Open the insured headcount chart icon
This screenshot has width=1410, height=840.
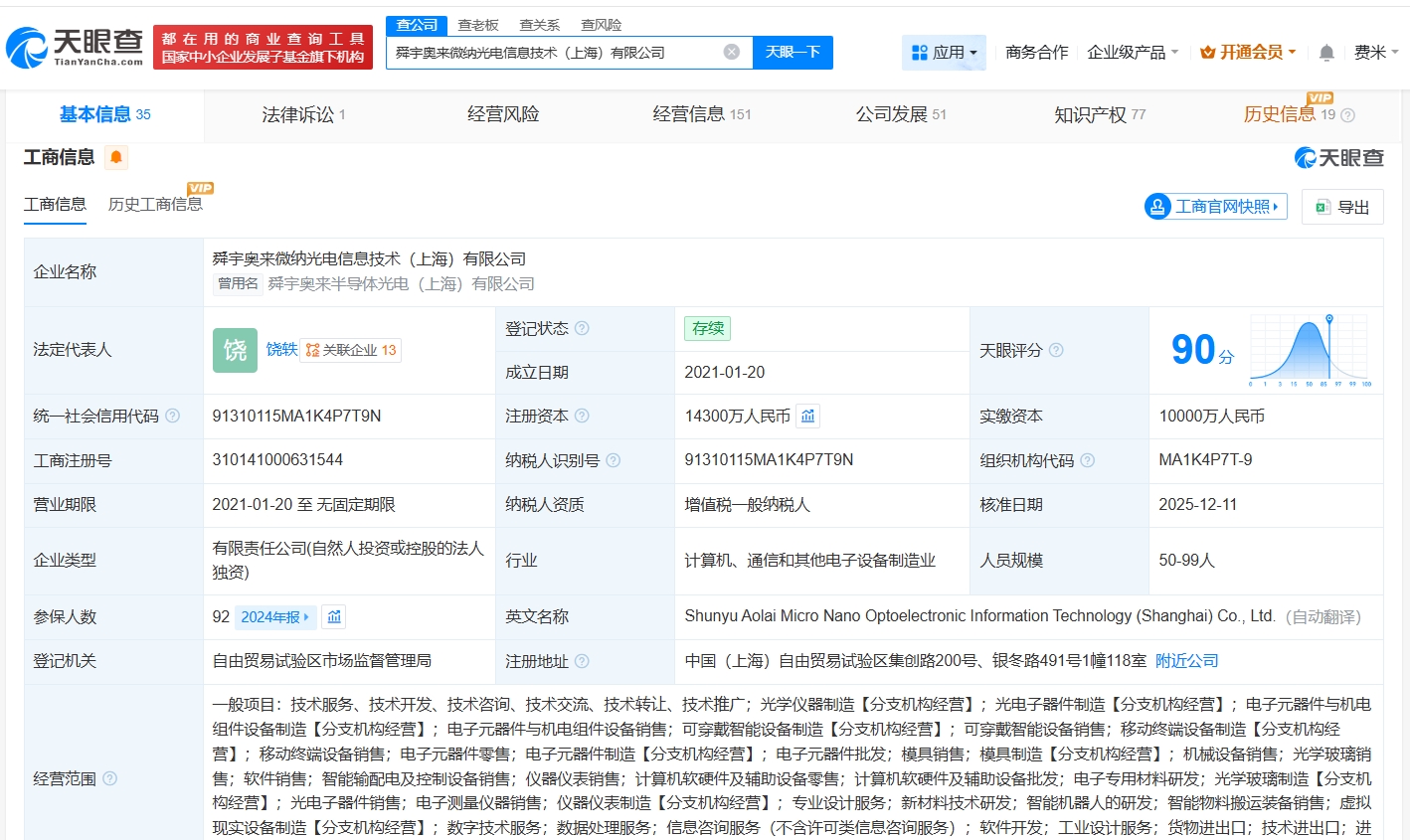[334, 617]
